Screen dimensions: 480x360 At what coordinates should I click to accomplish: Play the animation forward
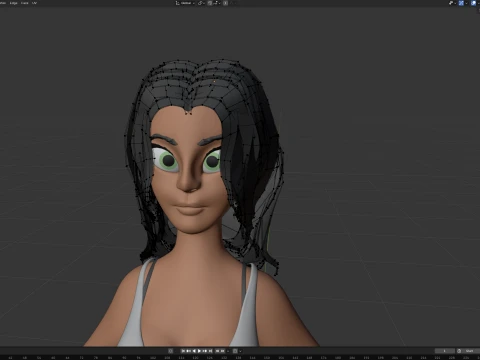click(x=199, y=351)
